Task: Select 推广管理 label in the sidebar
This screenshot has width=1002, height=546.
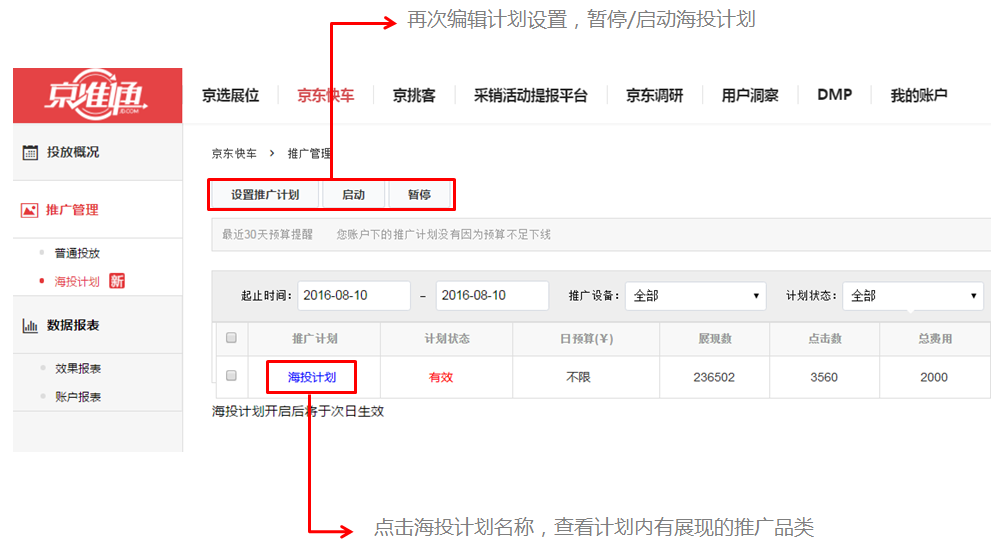Action: (72, 210)
